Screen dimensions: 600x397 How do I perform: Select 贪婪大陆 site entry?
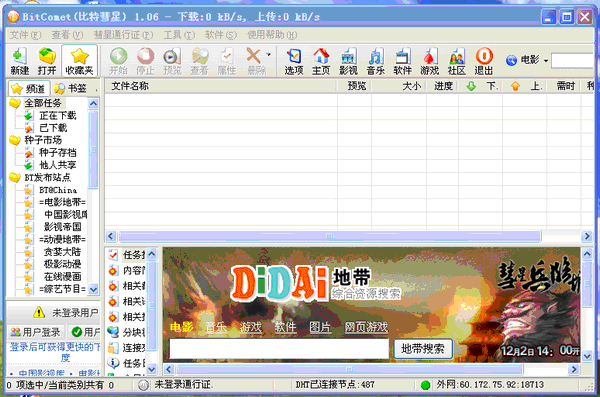62,252
